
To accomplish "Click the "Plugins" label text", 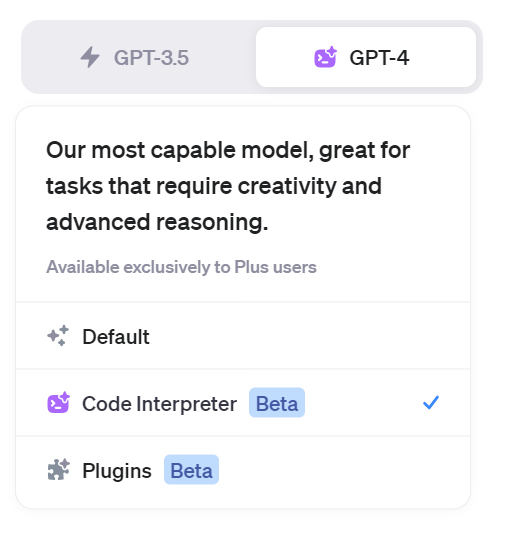I will 117,471.
